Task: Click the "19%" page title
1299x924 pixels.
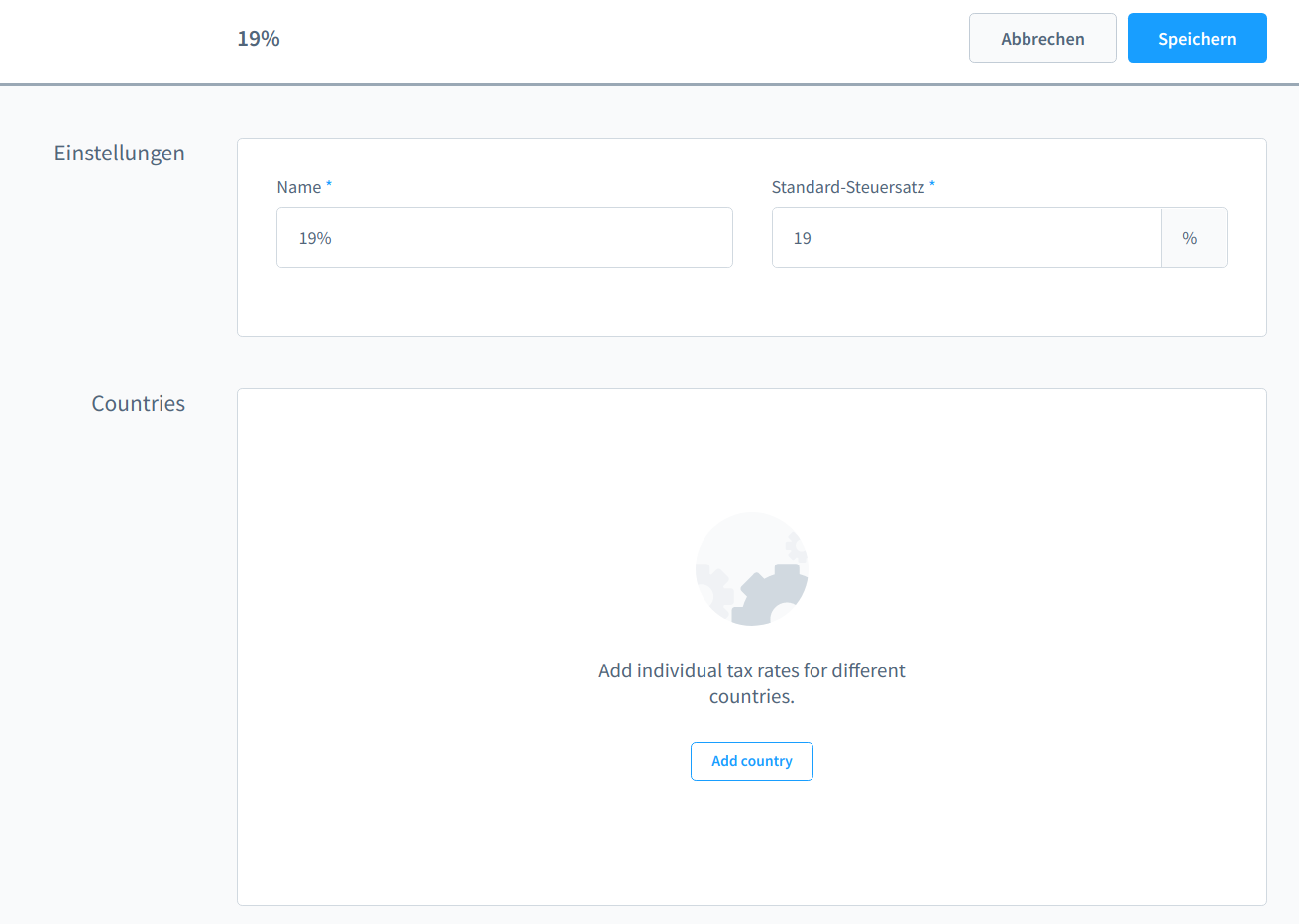Action: (x=258, y=38)
